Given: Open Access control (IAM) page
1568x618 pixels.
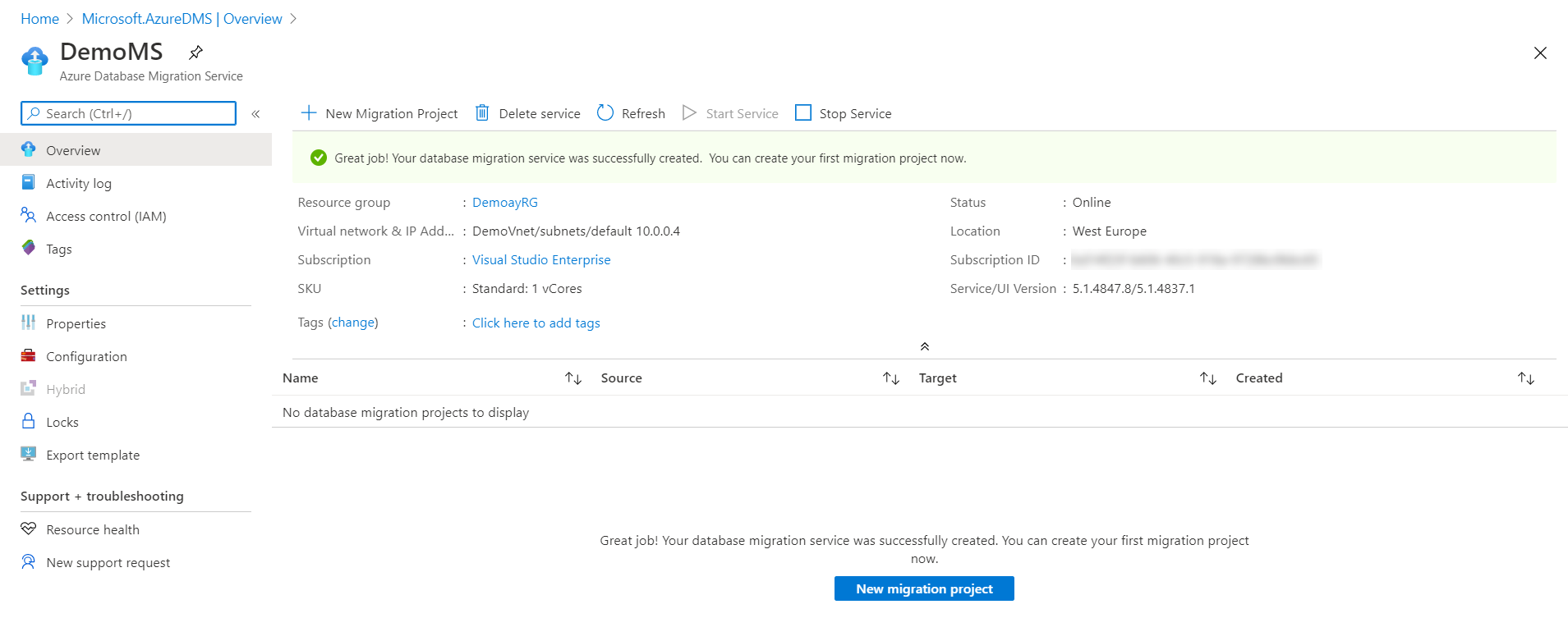Looking at the screenshot, I should click(105, 217).
